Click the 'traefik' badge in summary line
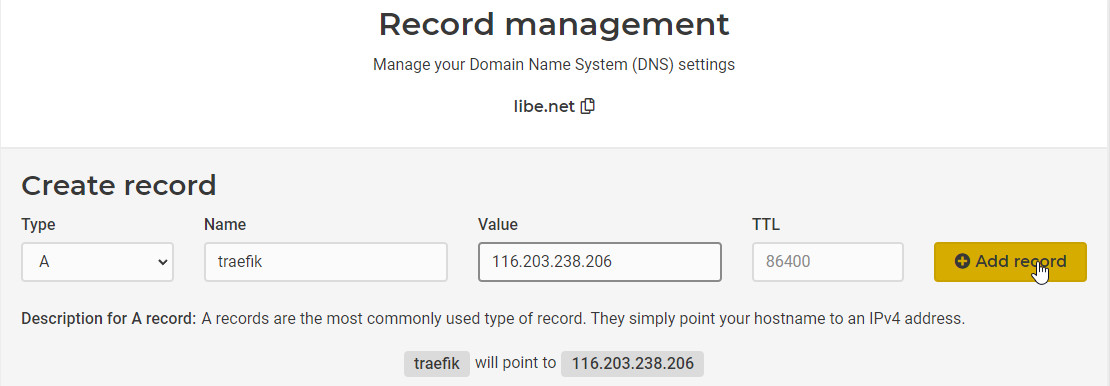Viewport: 1110px width, 386px height. [437, 364]
